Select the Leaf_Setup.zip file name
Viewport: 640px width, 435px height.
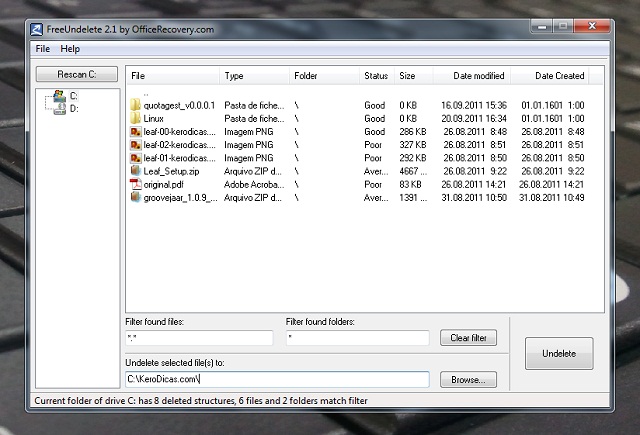point(171,171)
